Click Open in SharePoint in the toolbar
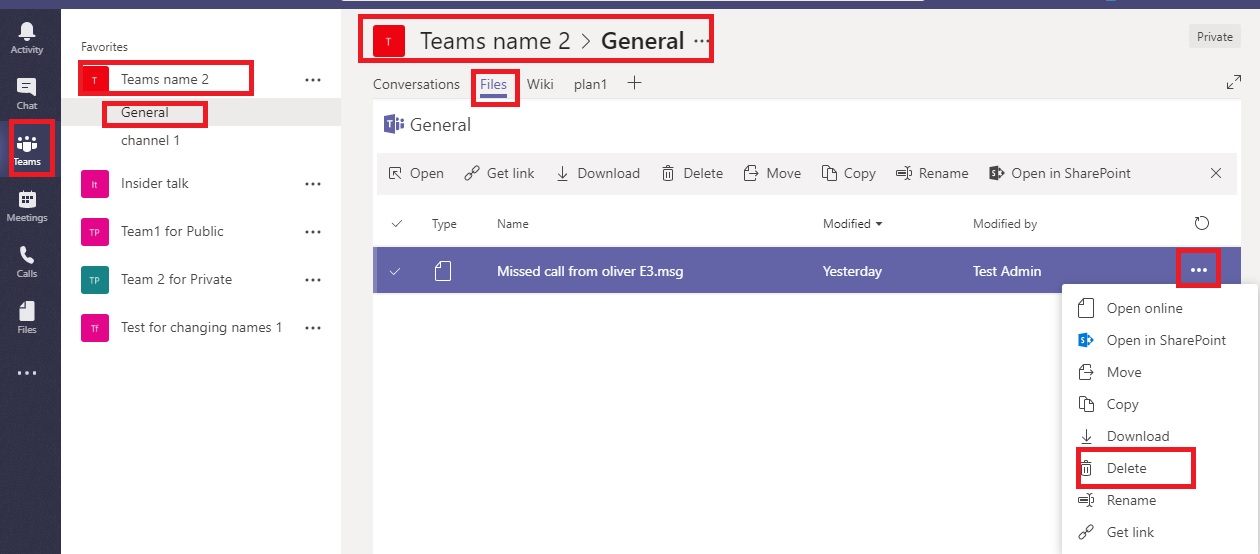Image resolution: width=1260 pixels, height=554 pixels. [x=1059, y=173]
